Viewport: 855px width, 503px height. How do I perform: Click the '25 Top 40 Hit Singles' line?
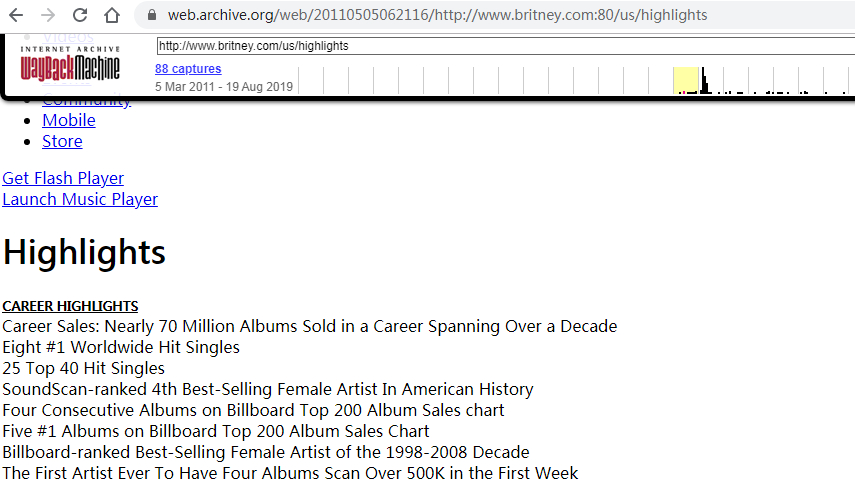[83, 368]
